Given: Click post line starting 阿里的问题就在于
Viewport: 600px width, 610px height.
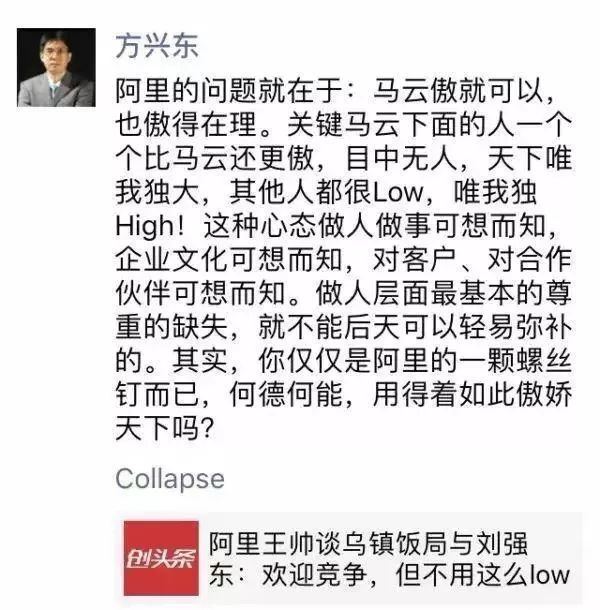Looking at the screenshot, I should pos(335,91).
